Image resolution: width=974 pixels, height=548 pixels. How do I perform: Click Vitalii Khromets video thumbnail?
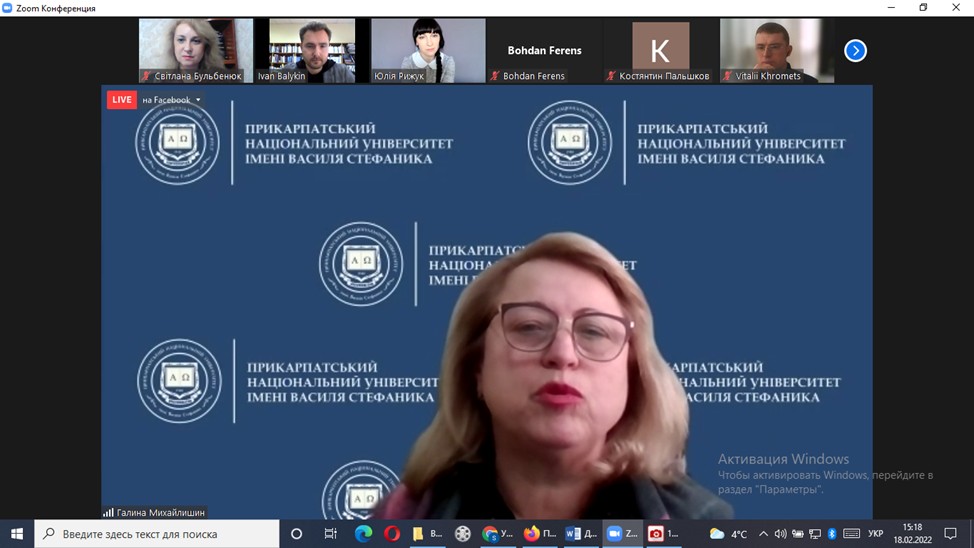pos(776,50)
